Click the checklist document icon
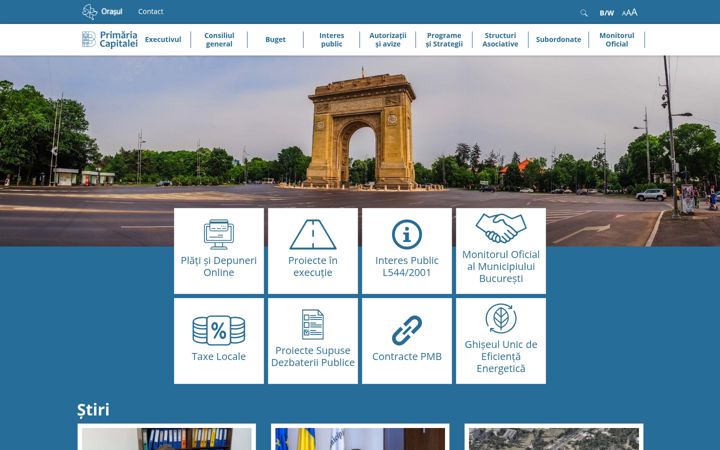This screenshot has height=450, width=720. (x=313, y=324)
